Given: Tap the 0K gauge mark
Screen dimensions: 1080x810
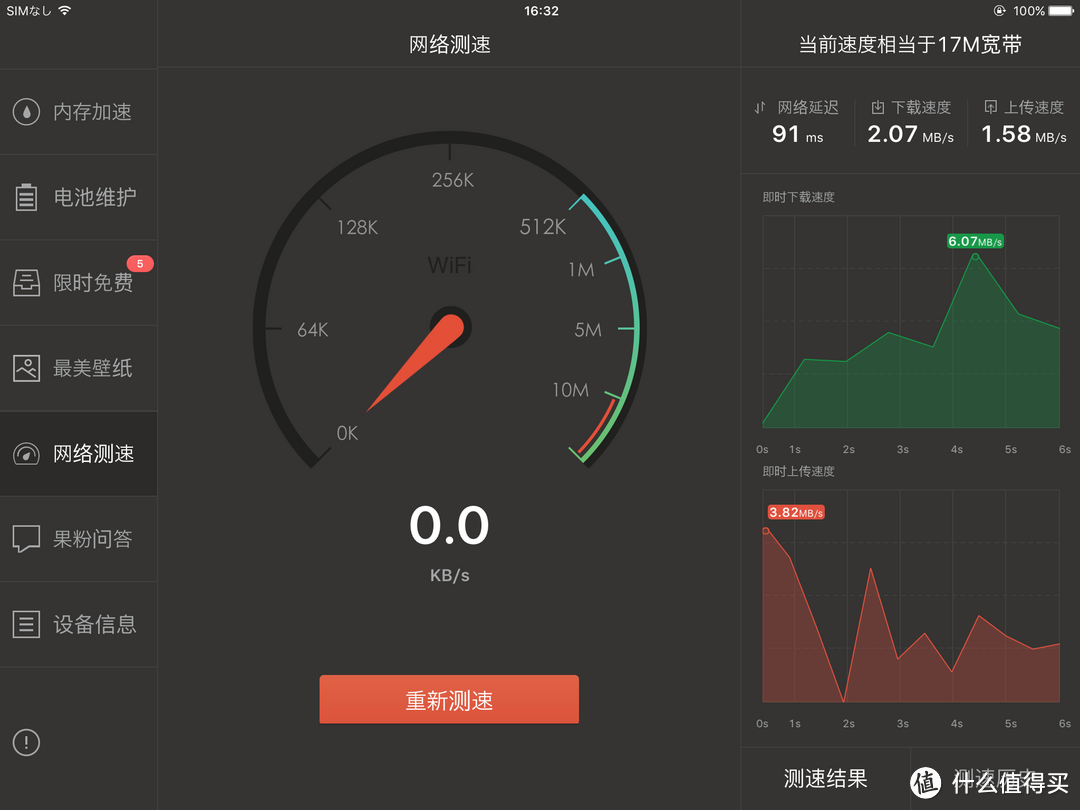Looking at the screenshot, I should 347,433.
